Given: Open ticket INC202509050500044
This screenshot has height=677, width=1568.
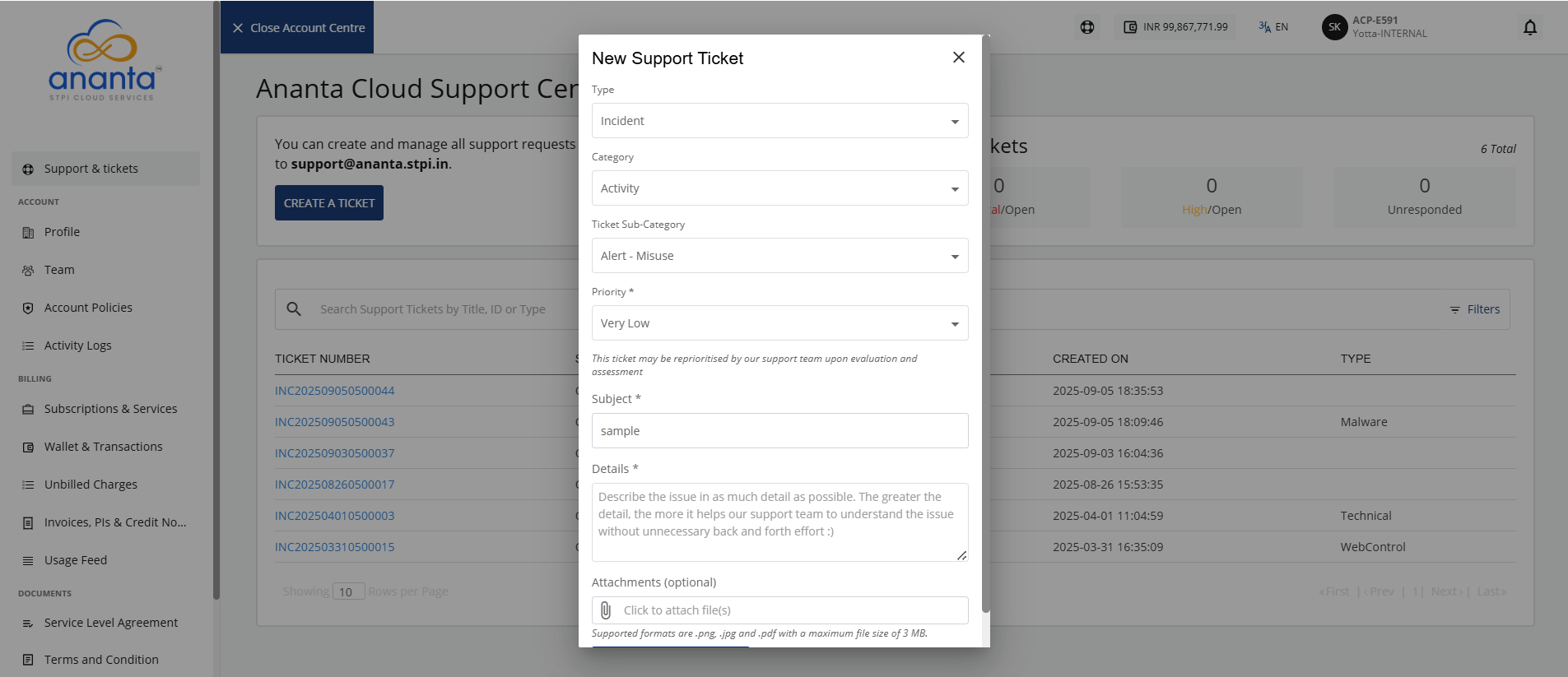Looking at the screenshot, I should [335, 391].
